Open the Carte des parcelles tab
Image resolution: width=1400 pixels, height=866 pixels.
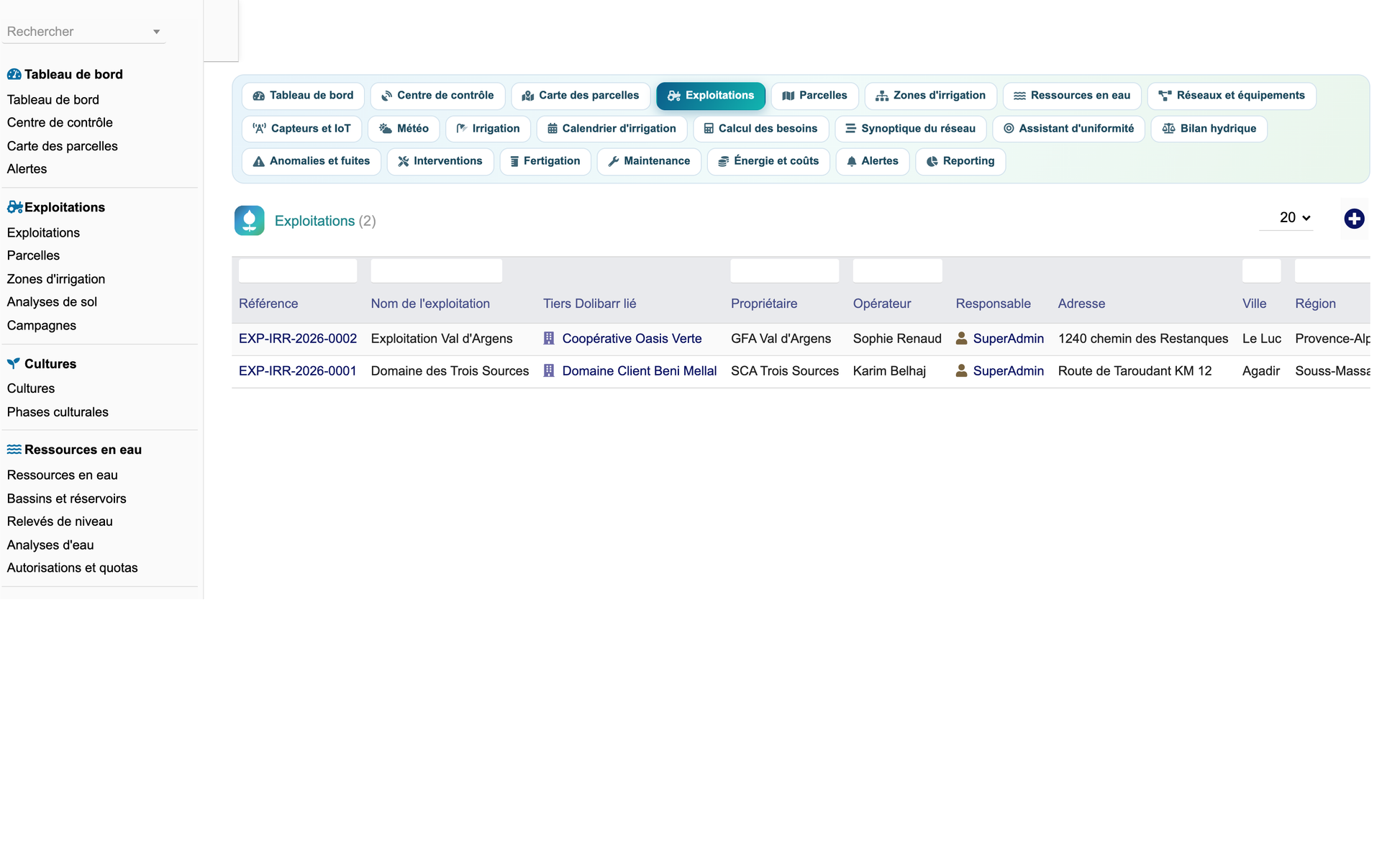pos(581,96)
